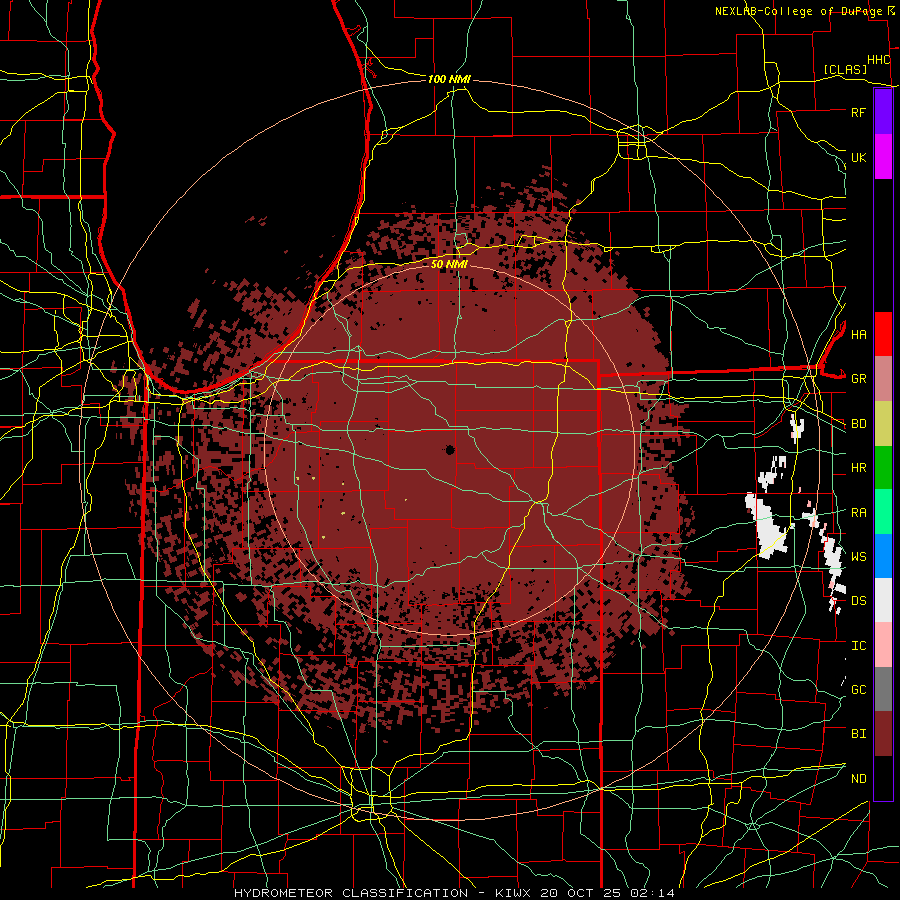900x900 pixels.
Task: Choose the light pink IC legend swatch
Action: [x=883, y=645]
